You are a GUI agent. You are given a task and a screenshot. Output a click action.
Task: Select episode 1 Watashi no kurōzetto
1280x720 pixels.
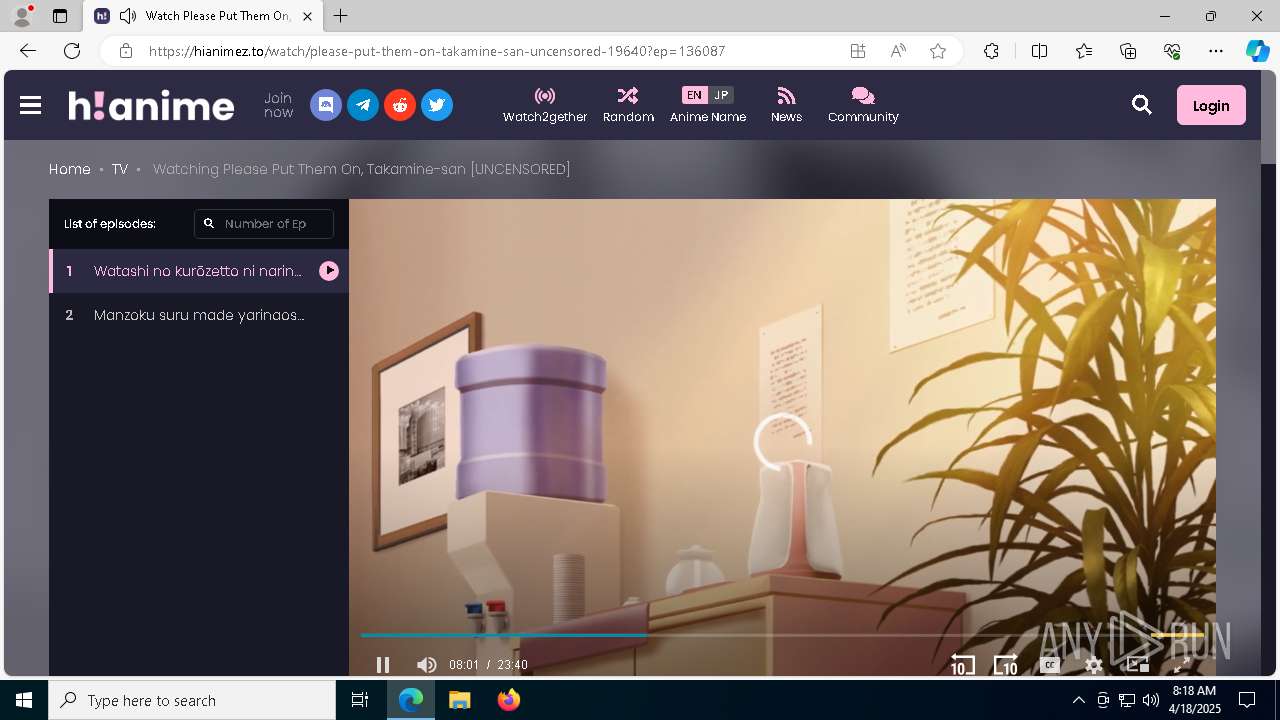coord(199,271)
